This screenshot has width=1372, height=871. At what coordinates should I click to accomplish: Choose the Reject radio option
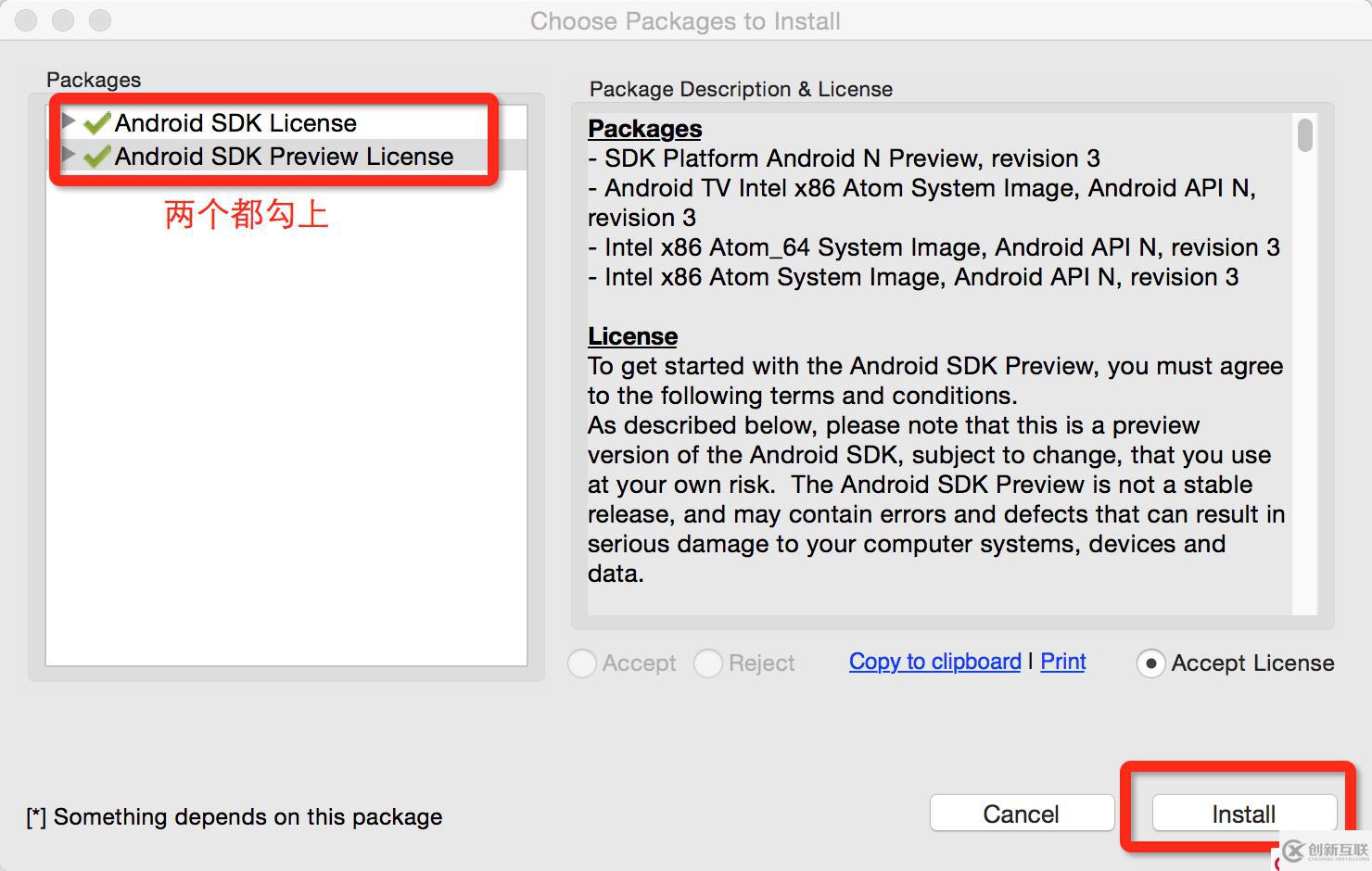[708, 663]
